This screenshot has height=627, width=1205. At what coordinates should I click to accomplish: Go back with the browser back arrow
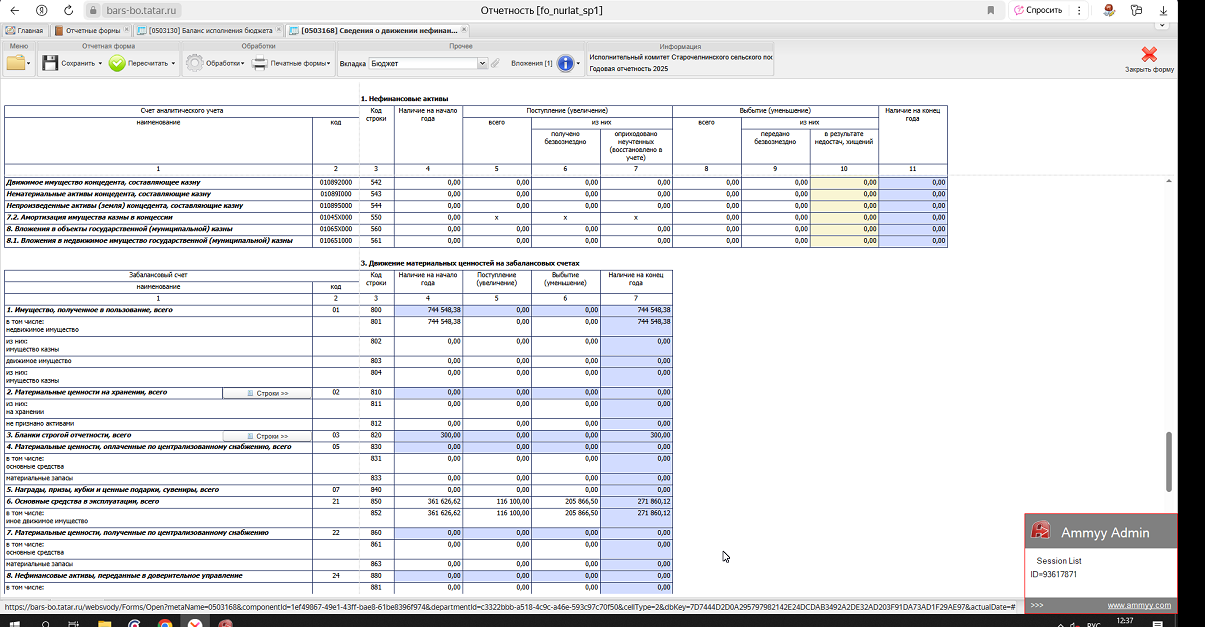[15, 9]
